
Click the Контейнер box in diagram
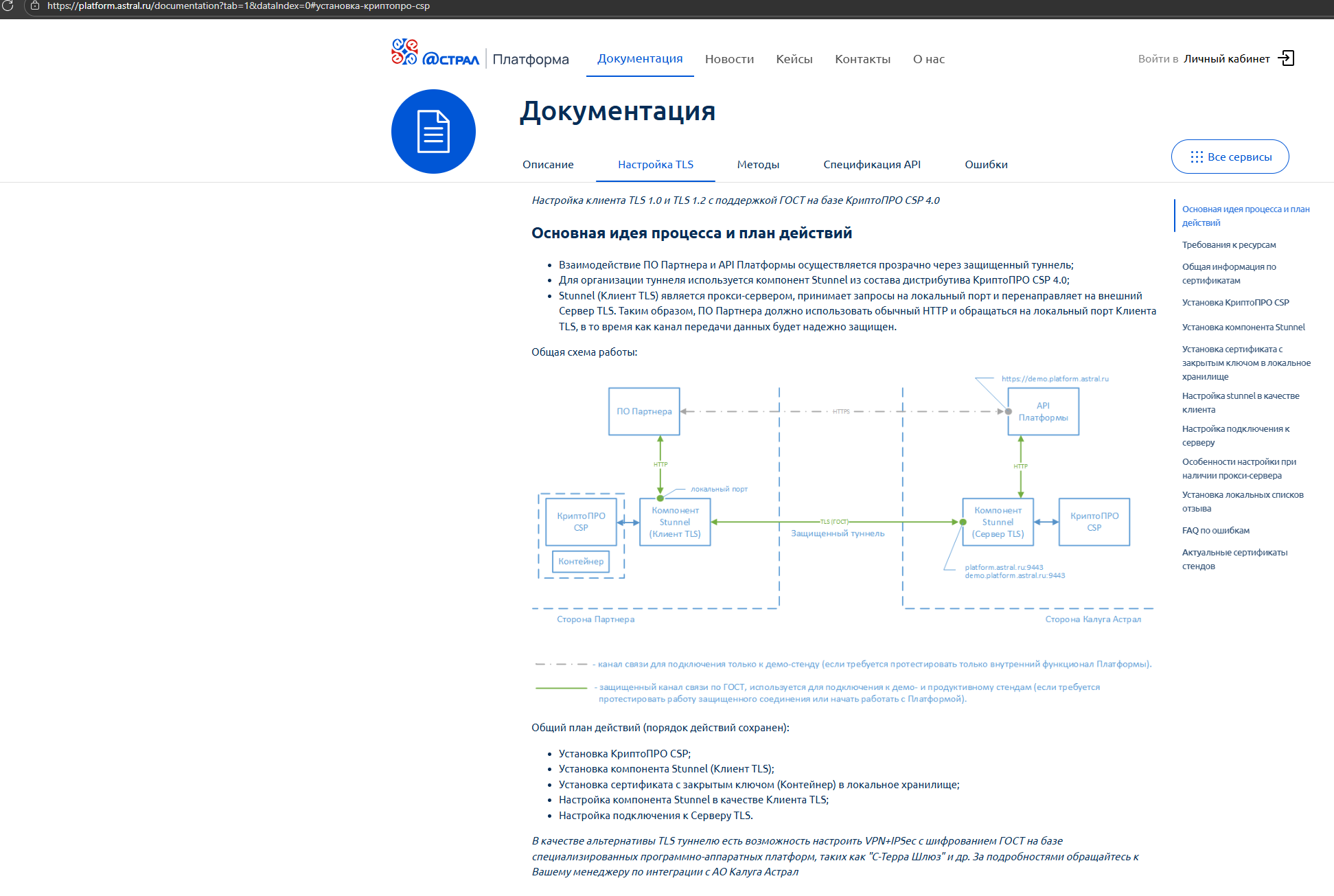pos(581,561)
